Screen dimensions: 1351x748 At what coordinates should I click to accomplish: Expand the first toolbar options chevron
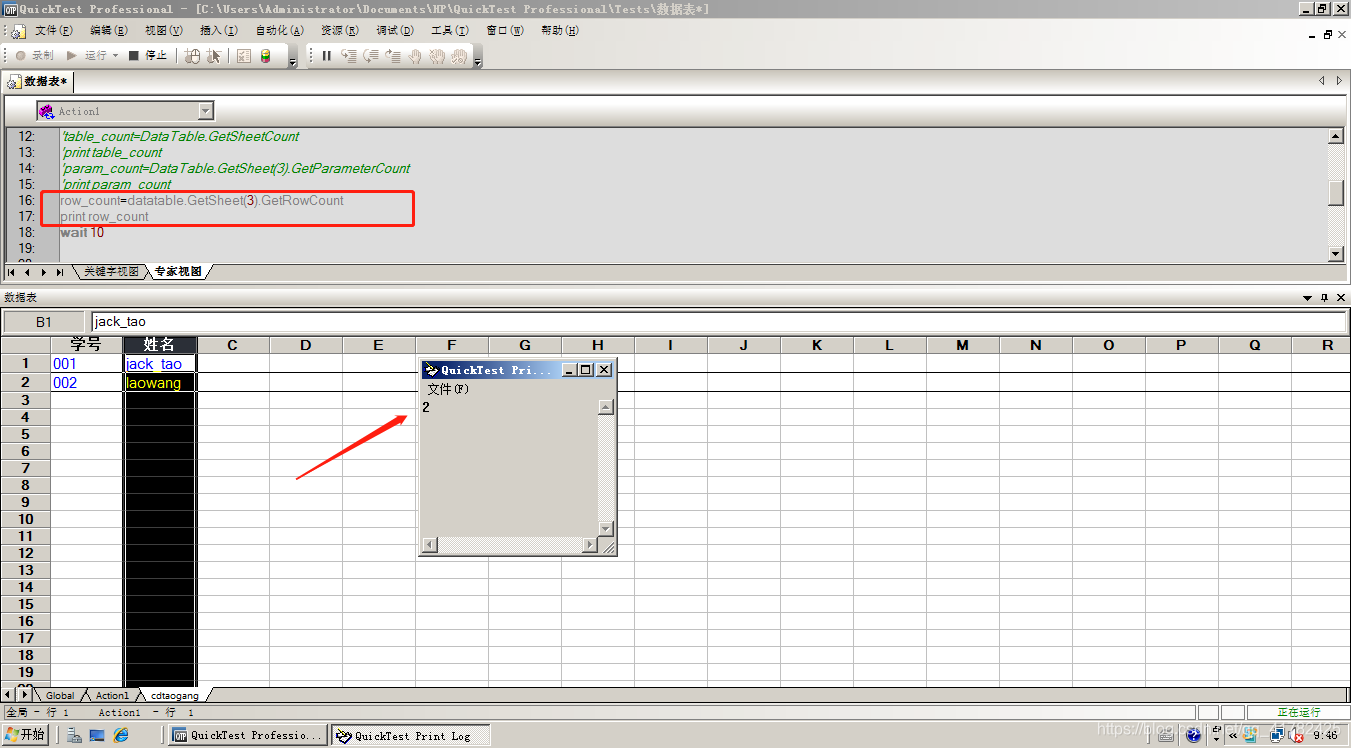click(293, 61)
